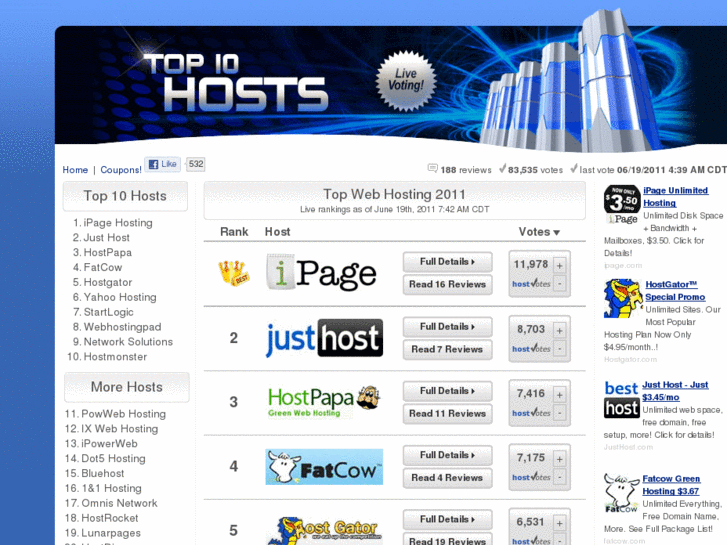Read 7 Reviews of Just Host
This screenshot has height=545, width=727.
(x=447, y=349)
